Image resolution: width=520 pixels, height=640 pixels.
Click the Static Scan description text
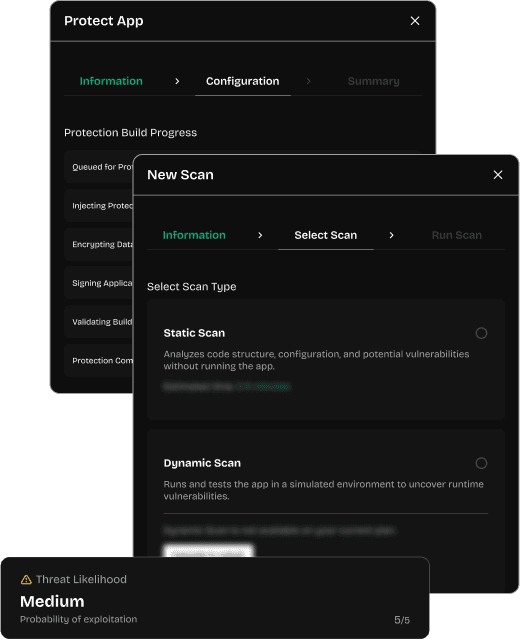pyautogui.click(x=316, y=360)
